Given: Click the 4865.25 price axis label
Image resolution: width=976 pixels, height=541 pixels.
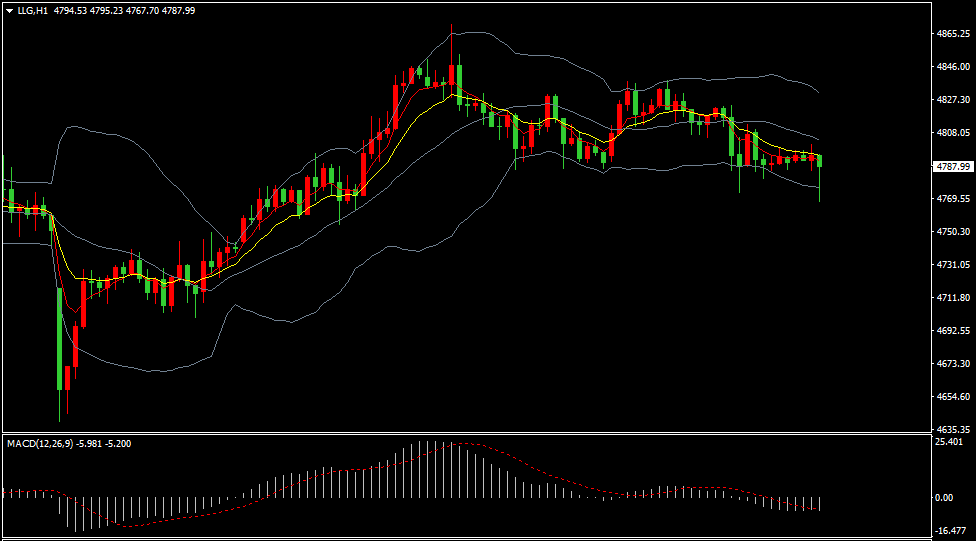Looking at the screenshot, I should 952,34.
